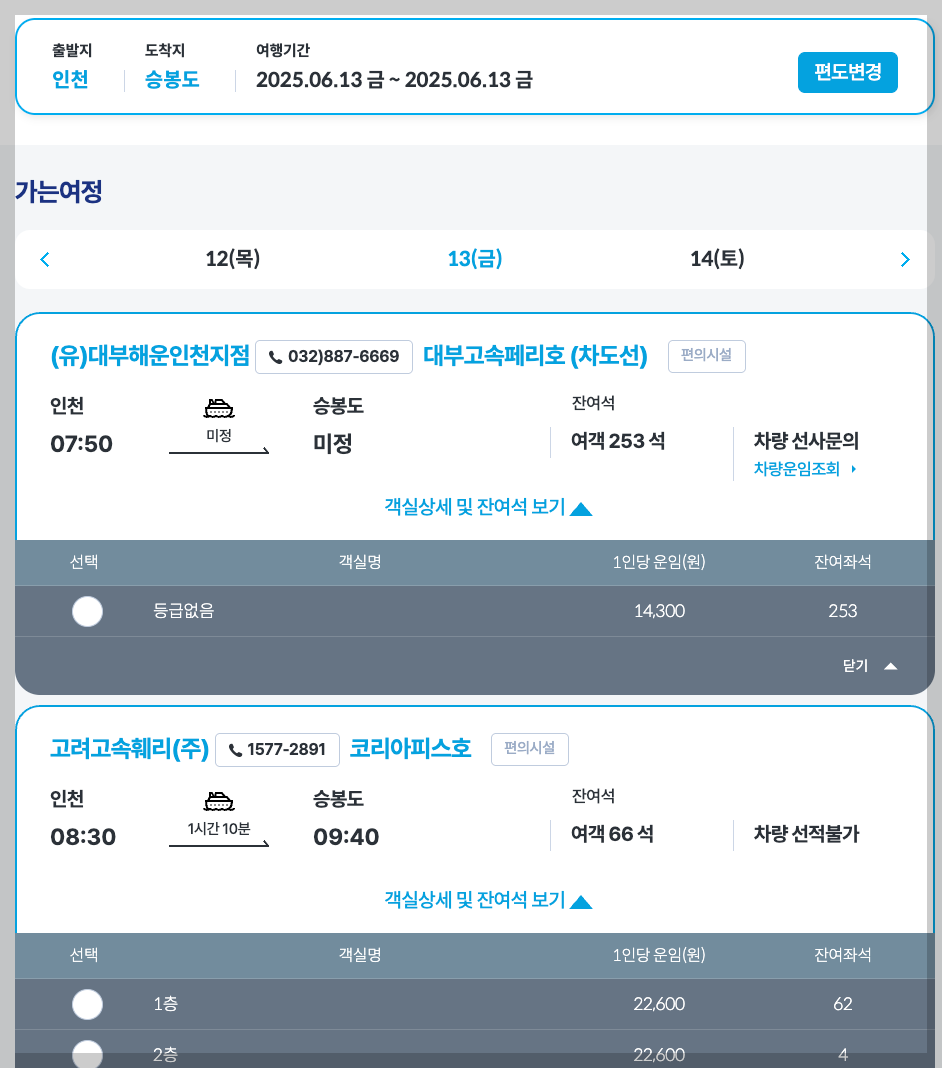The height and width of the screenshot is (1068, 942).
Task: Click the ship icon on the 07:50 Incheon route
Action: 219,407
